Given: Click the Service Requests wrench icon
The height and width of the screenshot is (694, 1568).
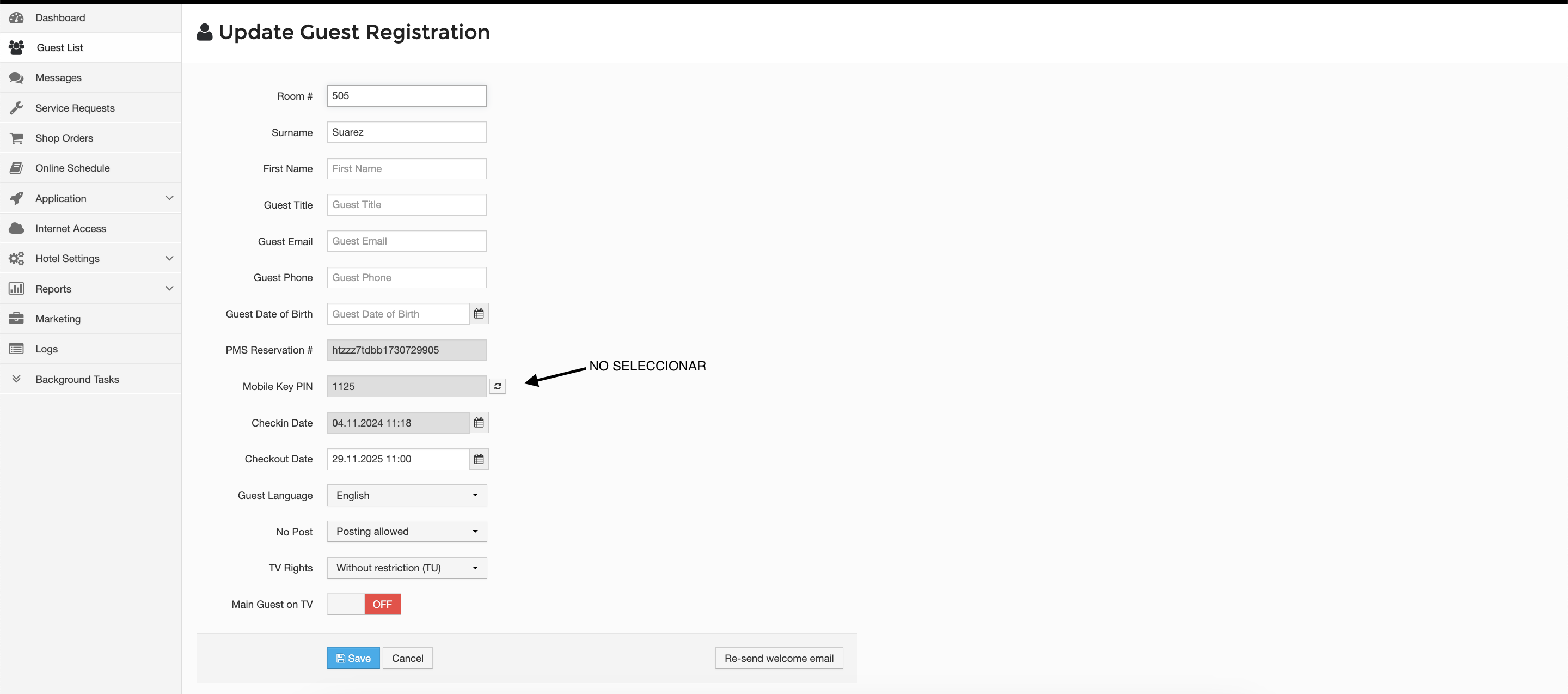Looking at the screenshot, I should [x=16, y=108].
